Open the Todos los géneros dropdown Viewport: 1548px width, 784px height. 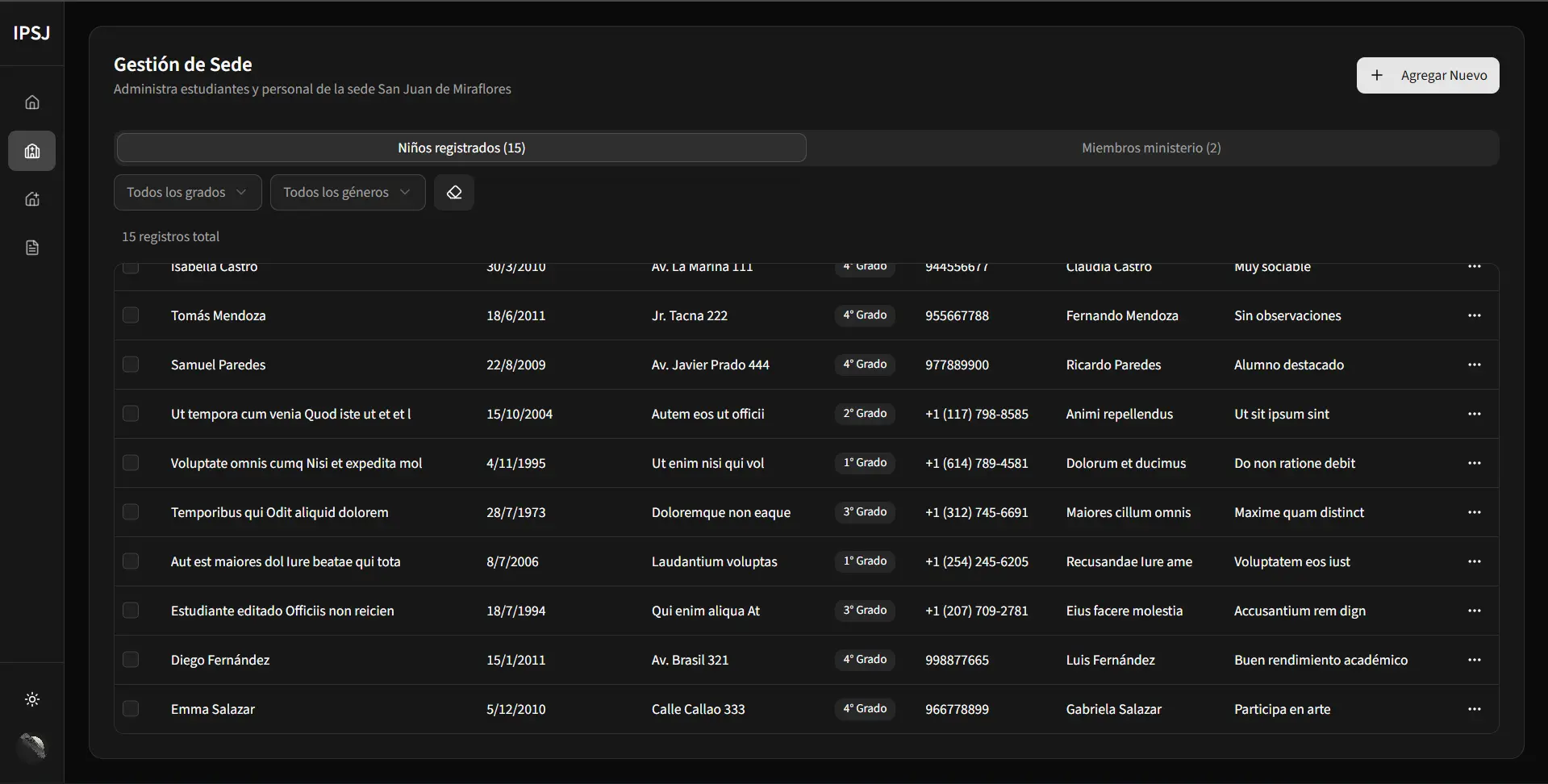pyautogui.click(x=347, y=193)
